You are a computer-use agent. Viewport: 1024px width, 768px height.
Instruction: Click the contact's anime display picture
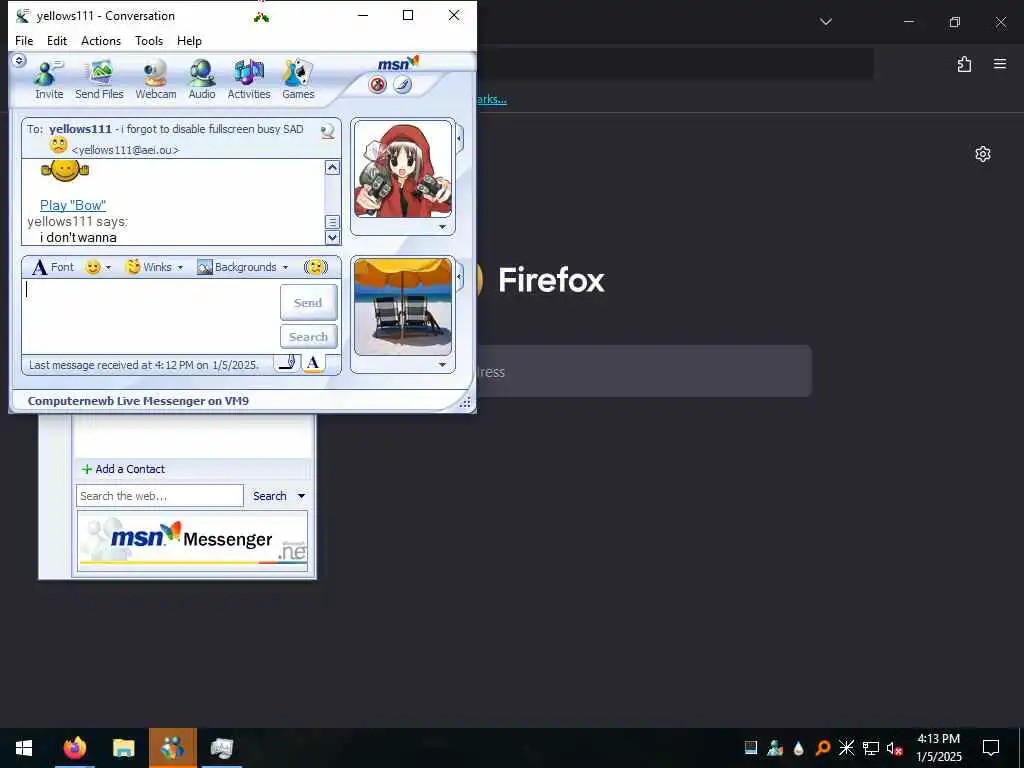402,170
